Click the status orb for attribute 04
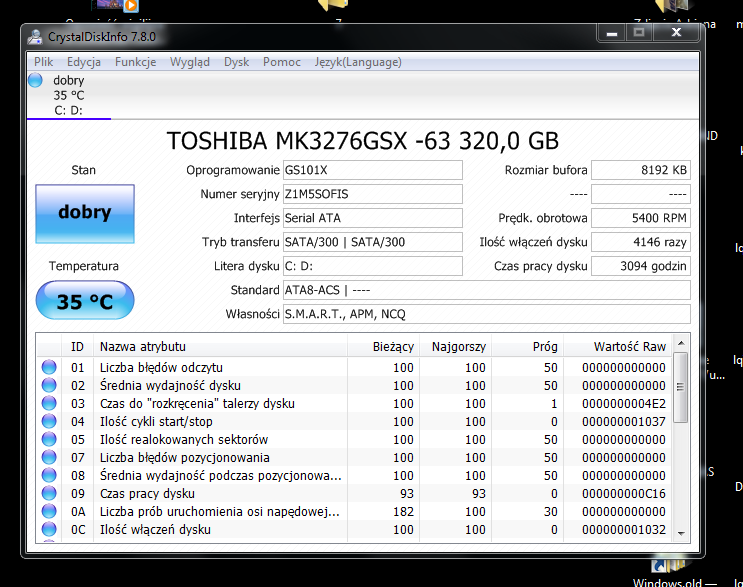Screen dimensions: 743x587 49,421
